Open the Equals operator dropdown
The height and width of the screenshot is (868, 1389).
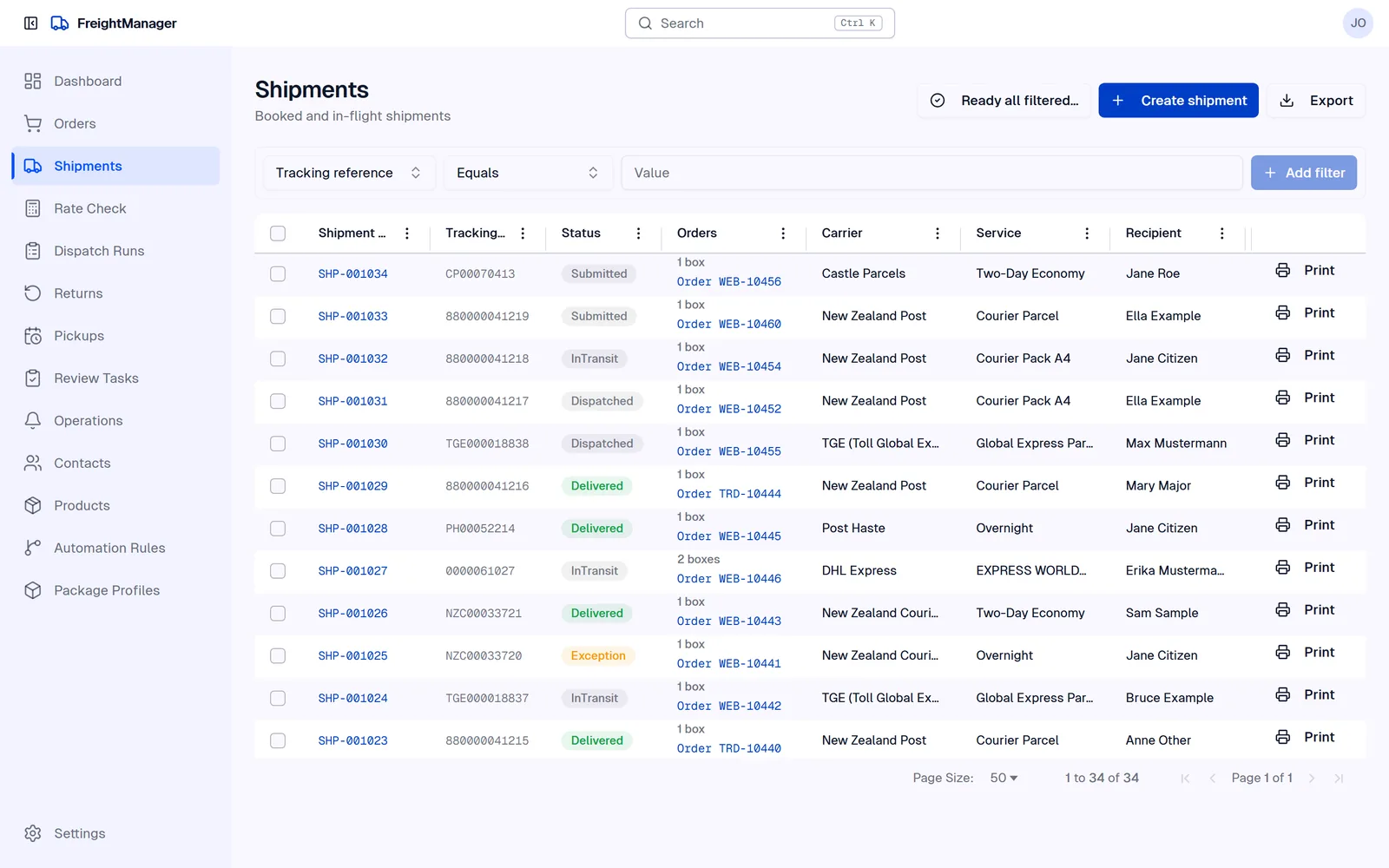point(528,173)
